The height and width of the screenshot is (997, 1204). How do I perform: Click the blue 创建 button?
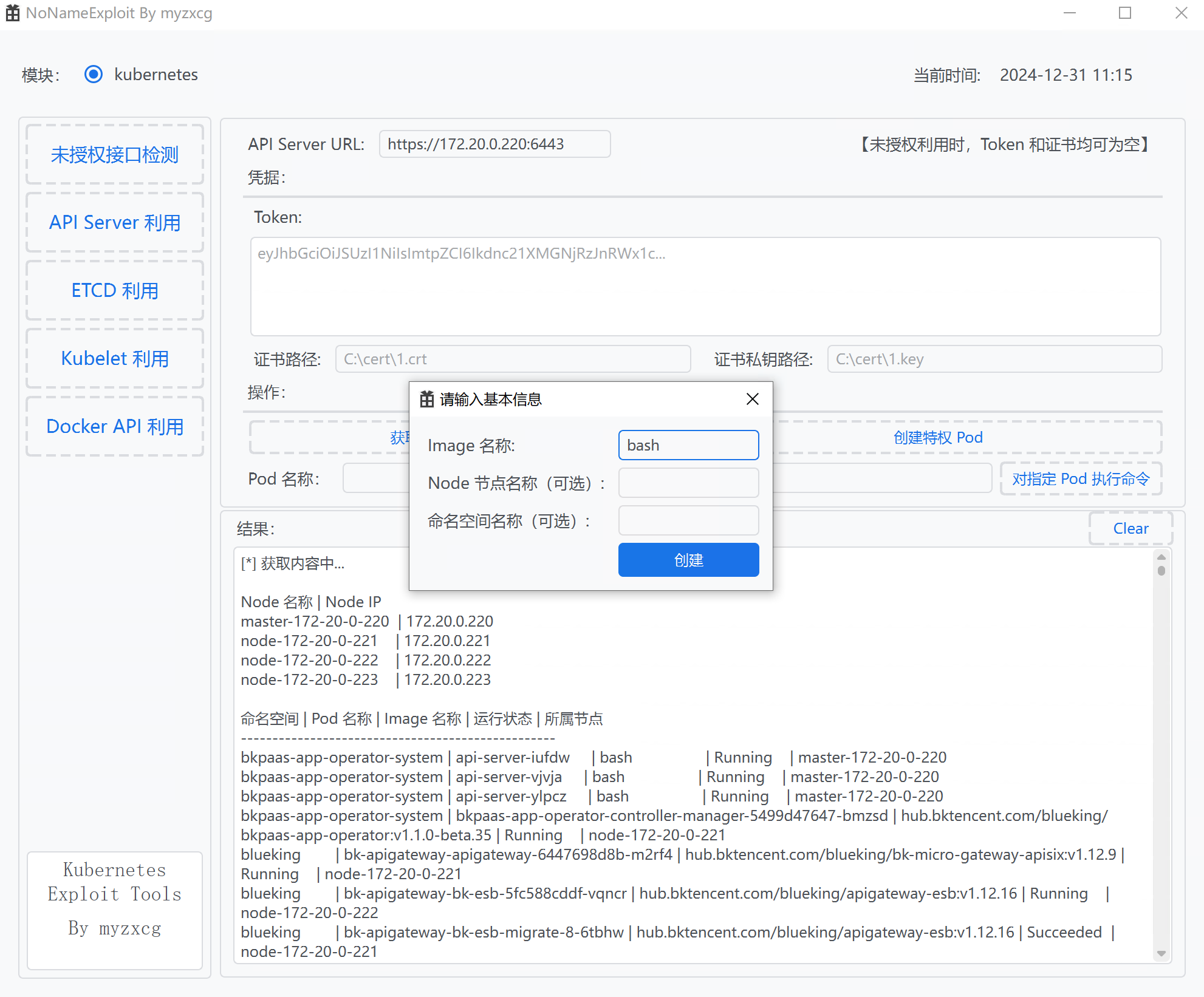coord(688,560)
